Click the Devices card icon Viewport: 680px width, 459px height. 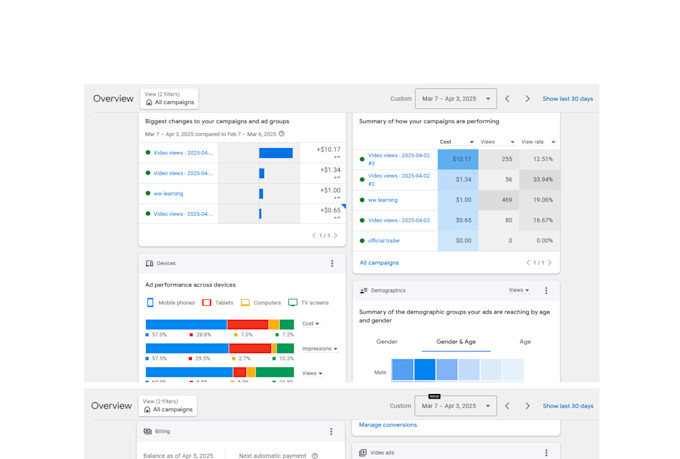pos(150,263)
